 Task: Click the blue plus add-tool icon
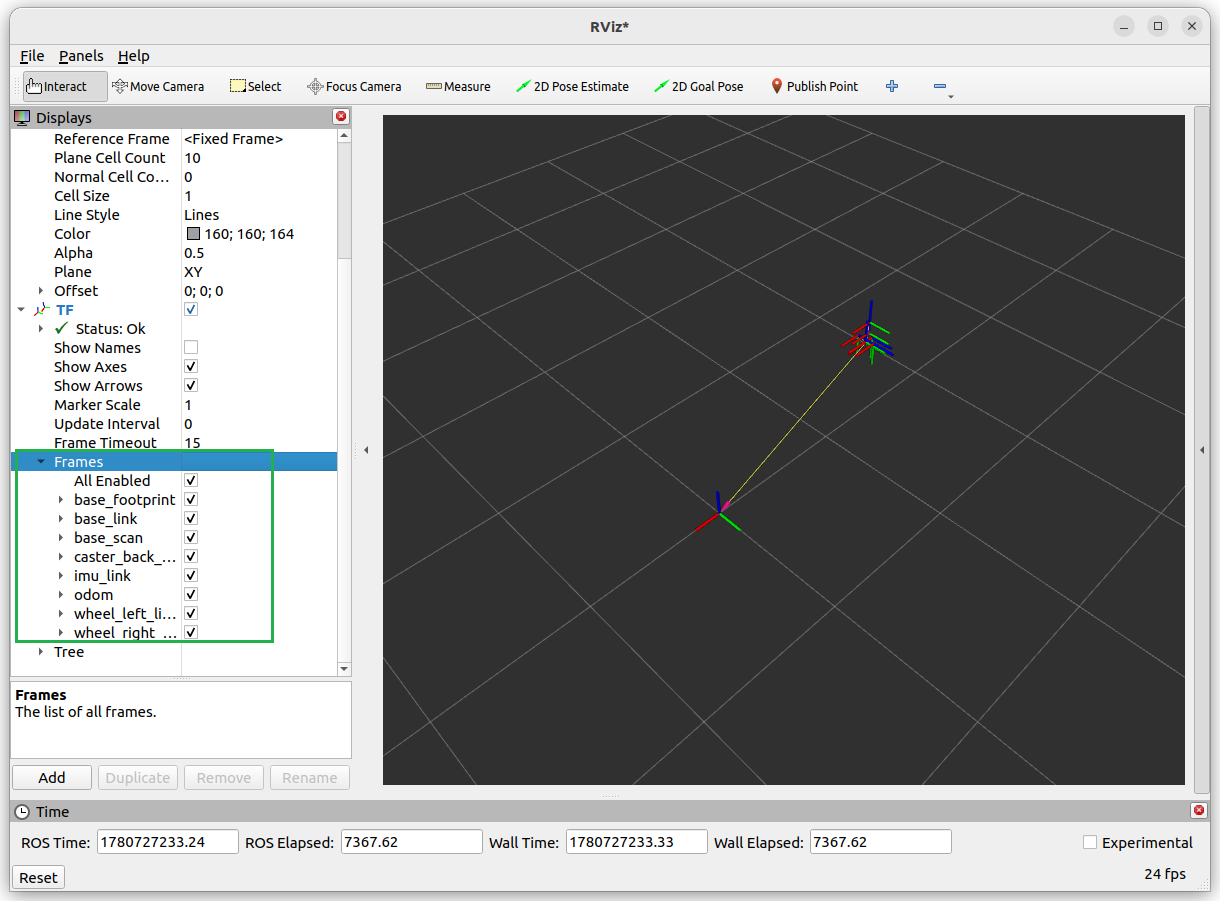[892, 86]
